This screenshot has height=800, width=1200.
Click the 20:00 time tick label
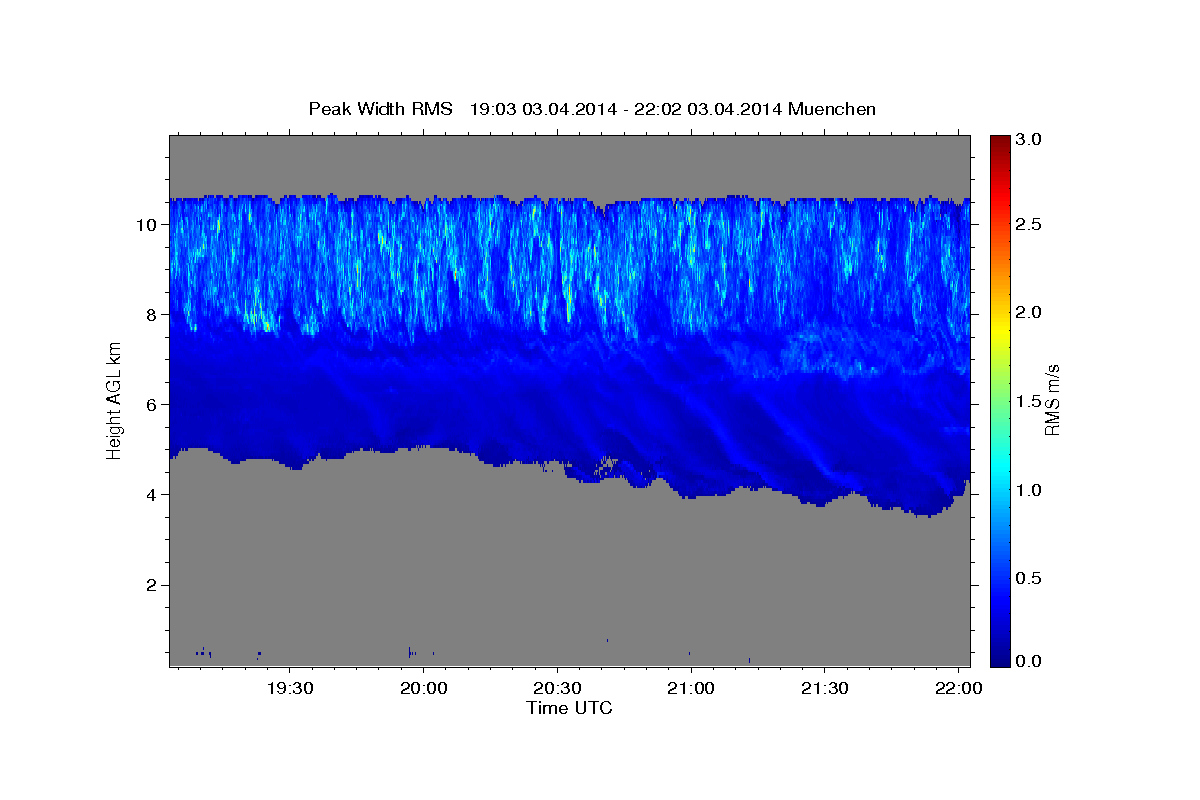(423, 689)
